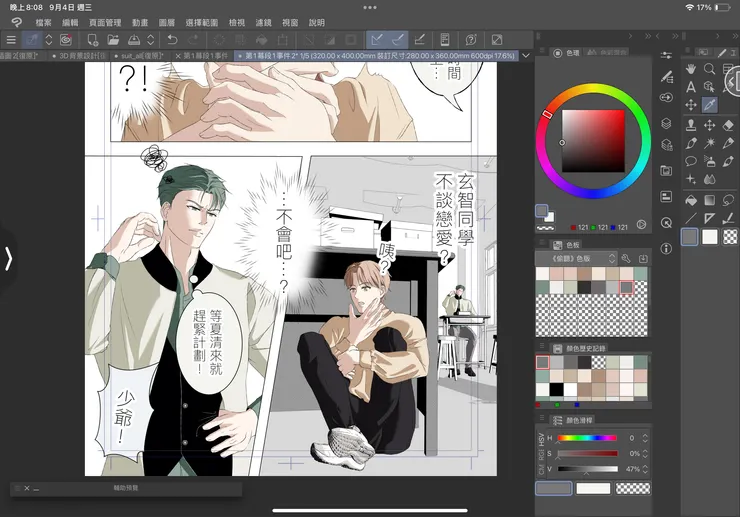Open the 圖層 (Layer) menu
740x517 pixels.
click(166, 22)
